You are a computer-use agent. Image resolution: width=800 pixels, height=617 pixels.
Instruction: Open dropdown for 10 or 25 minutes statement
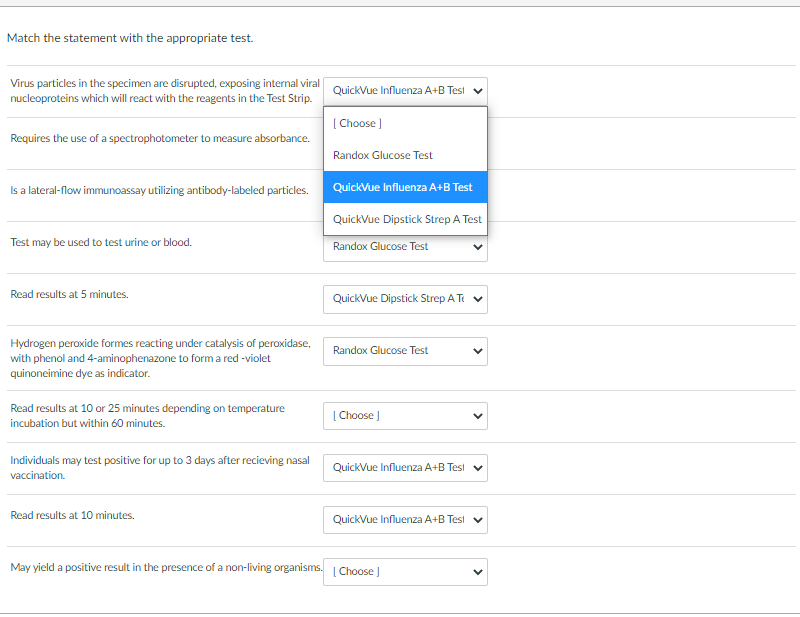[x=405, y=416]
